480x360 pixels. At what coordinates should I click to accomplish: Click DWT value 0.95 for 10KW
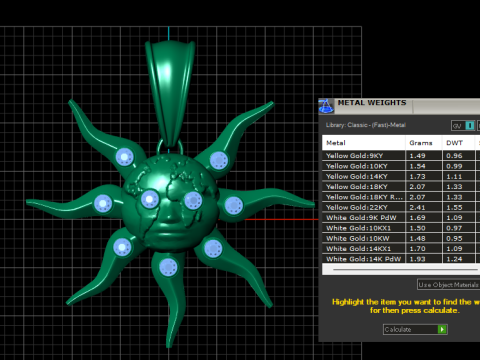pos(454,238)
